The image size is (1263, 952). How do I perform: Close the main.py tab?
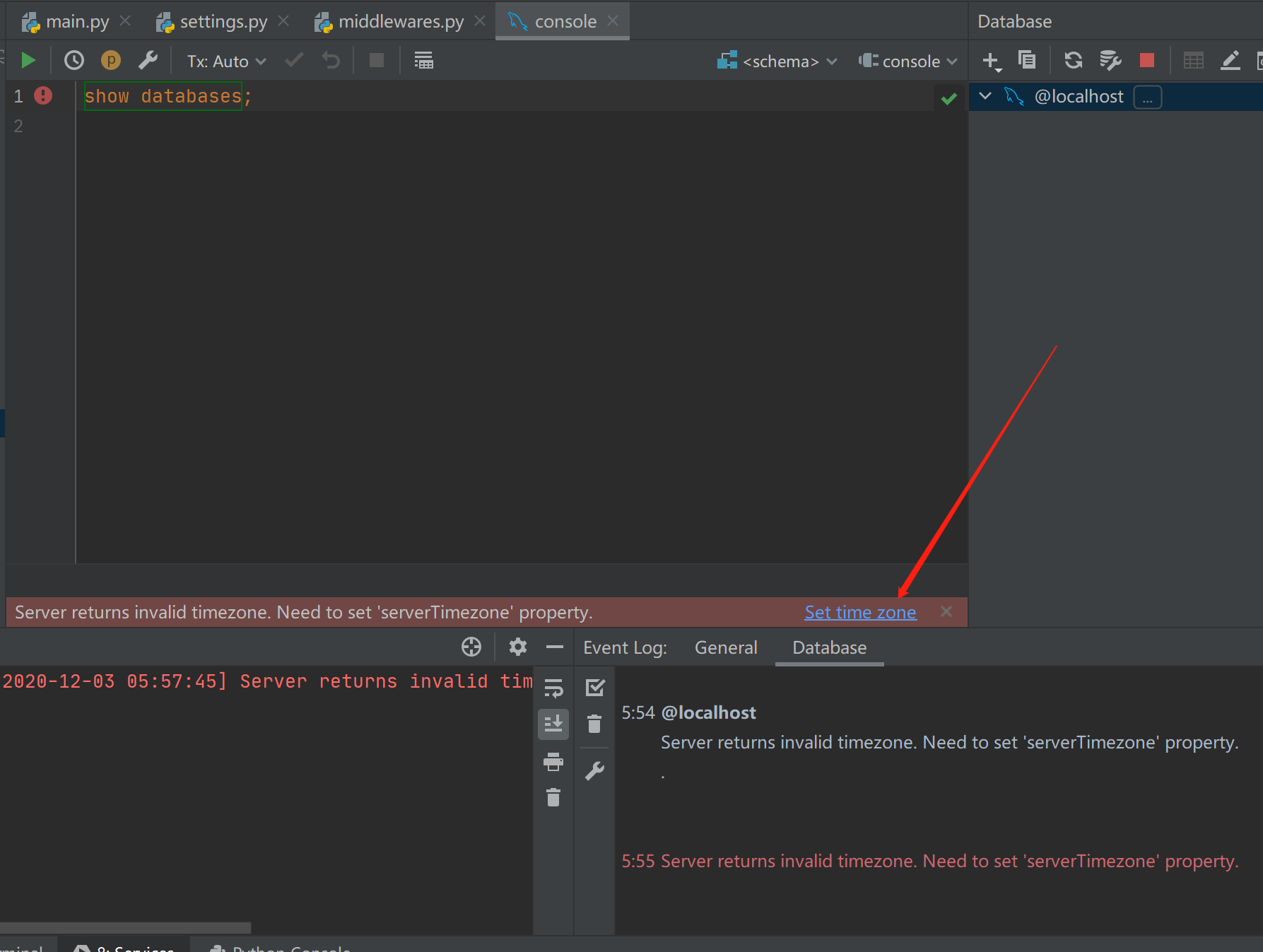(x=125, y=21)
